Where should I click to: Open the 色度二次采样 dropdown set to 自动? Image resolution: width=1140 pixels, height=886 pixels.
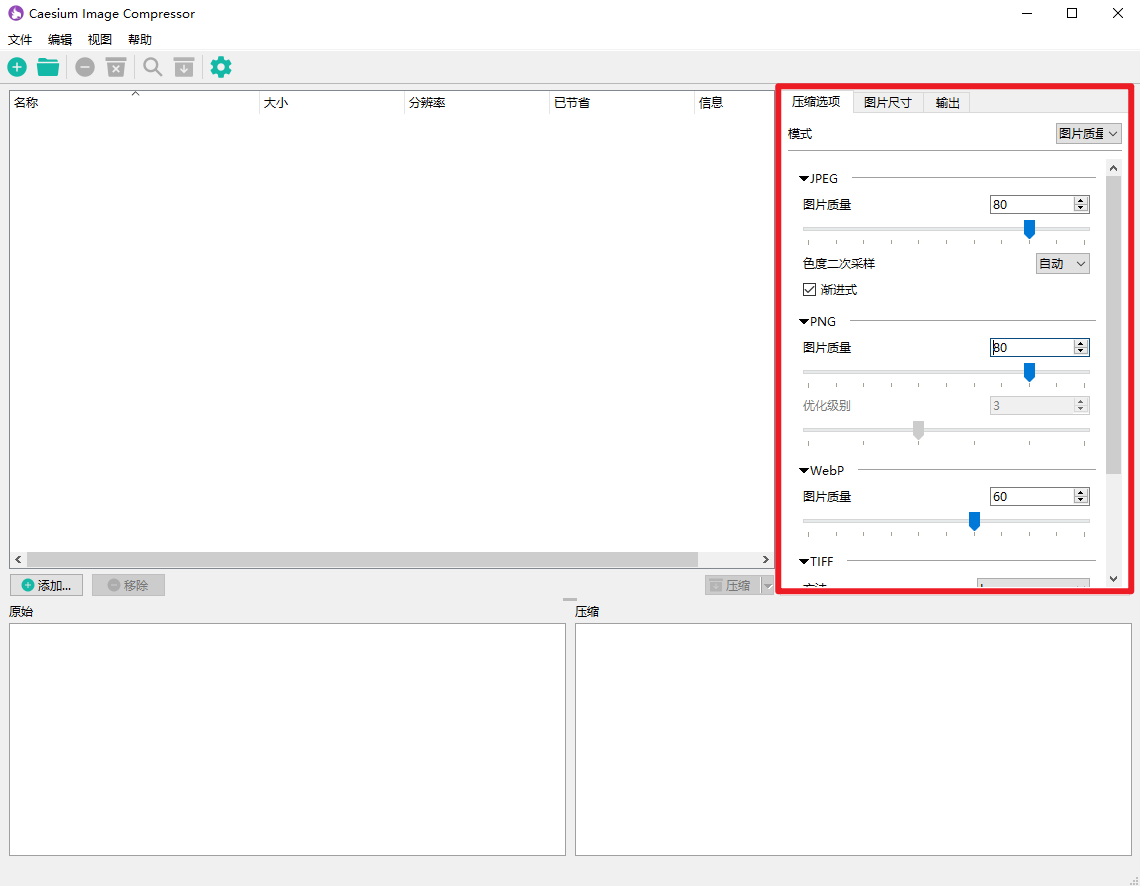click(x=1062, y=264)
